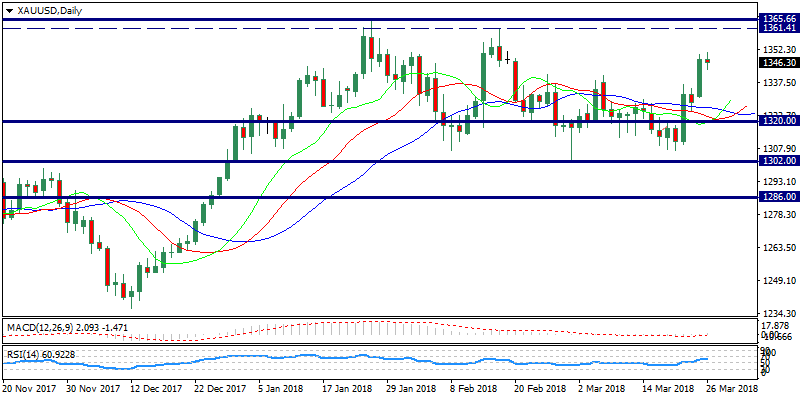Screen dimensions: 800x400
Task: Select the 1286.00 price level label
Action: (x=778, y=198)
